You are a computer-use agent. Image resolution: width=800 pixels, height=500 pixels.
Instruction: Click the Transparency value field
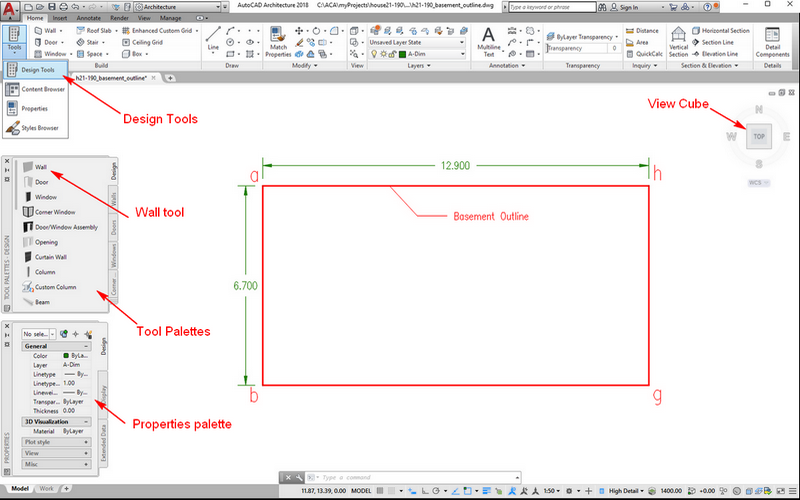582,48
